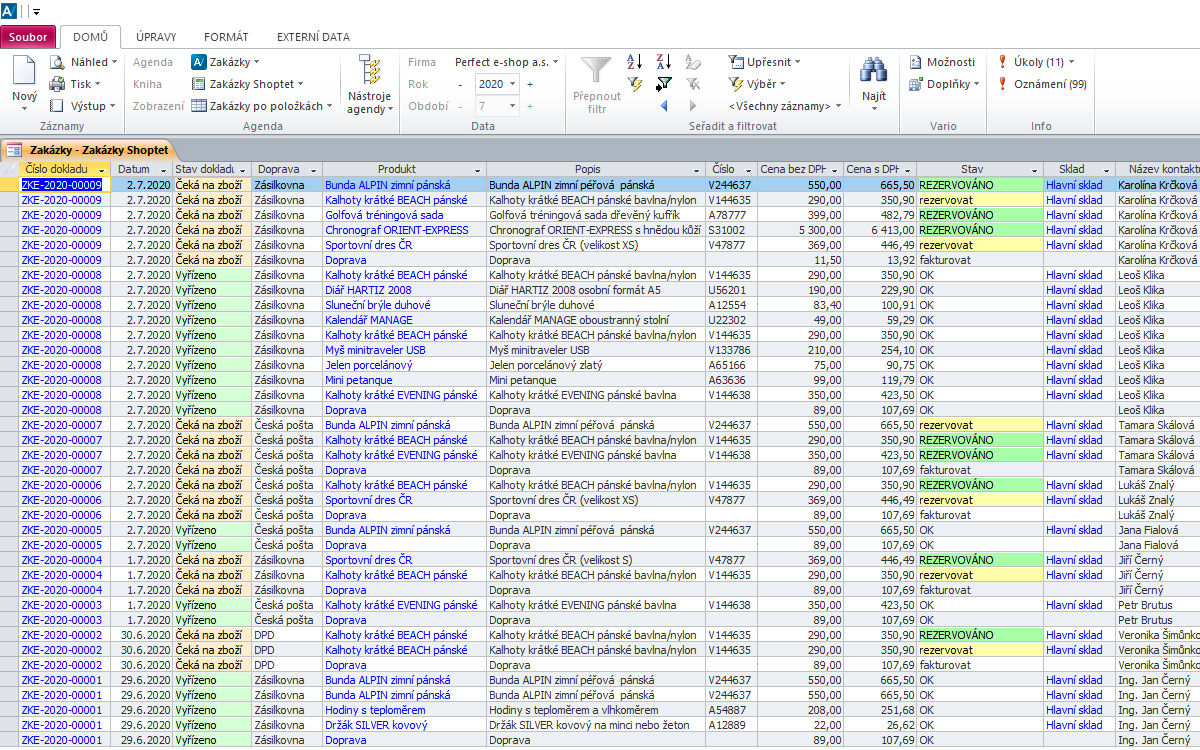Open the Firma Perfect e-shop a.s. dropdown
The width and height of the screenshot is (1200, 750).
click(x=506, y=62)
